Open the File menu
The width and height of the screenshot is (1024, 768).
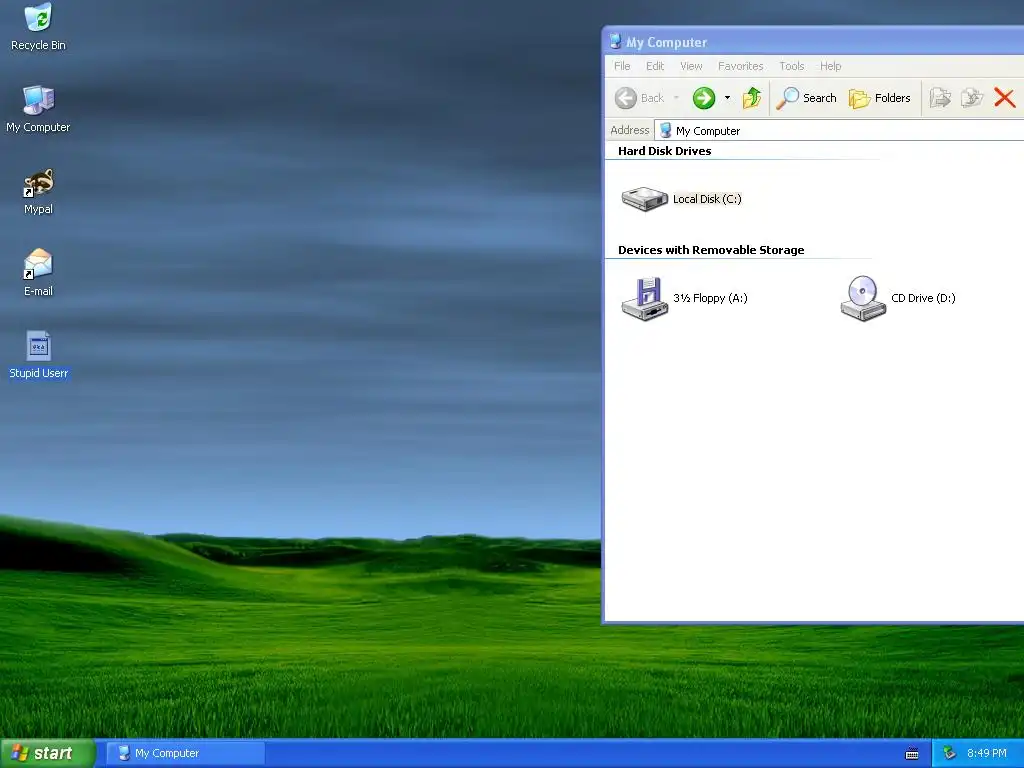(622, 66)
